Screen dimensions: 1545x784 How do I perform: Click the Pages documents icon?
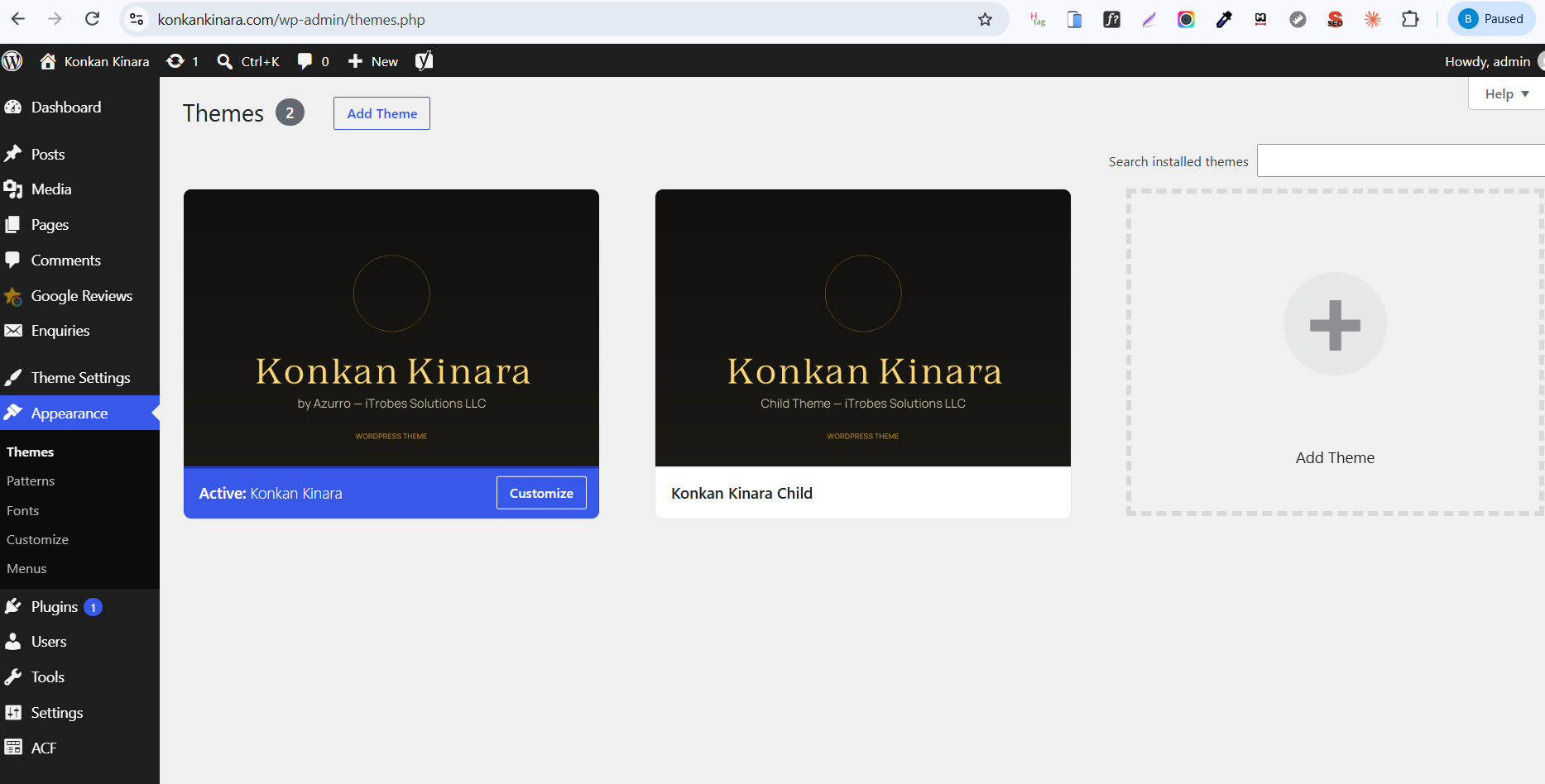click(13, 225)
